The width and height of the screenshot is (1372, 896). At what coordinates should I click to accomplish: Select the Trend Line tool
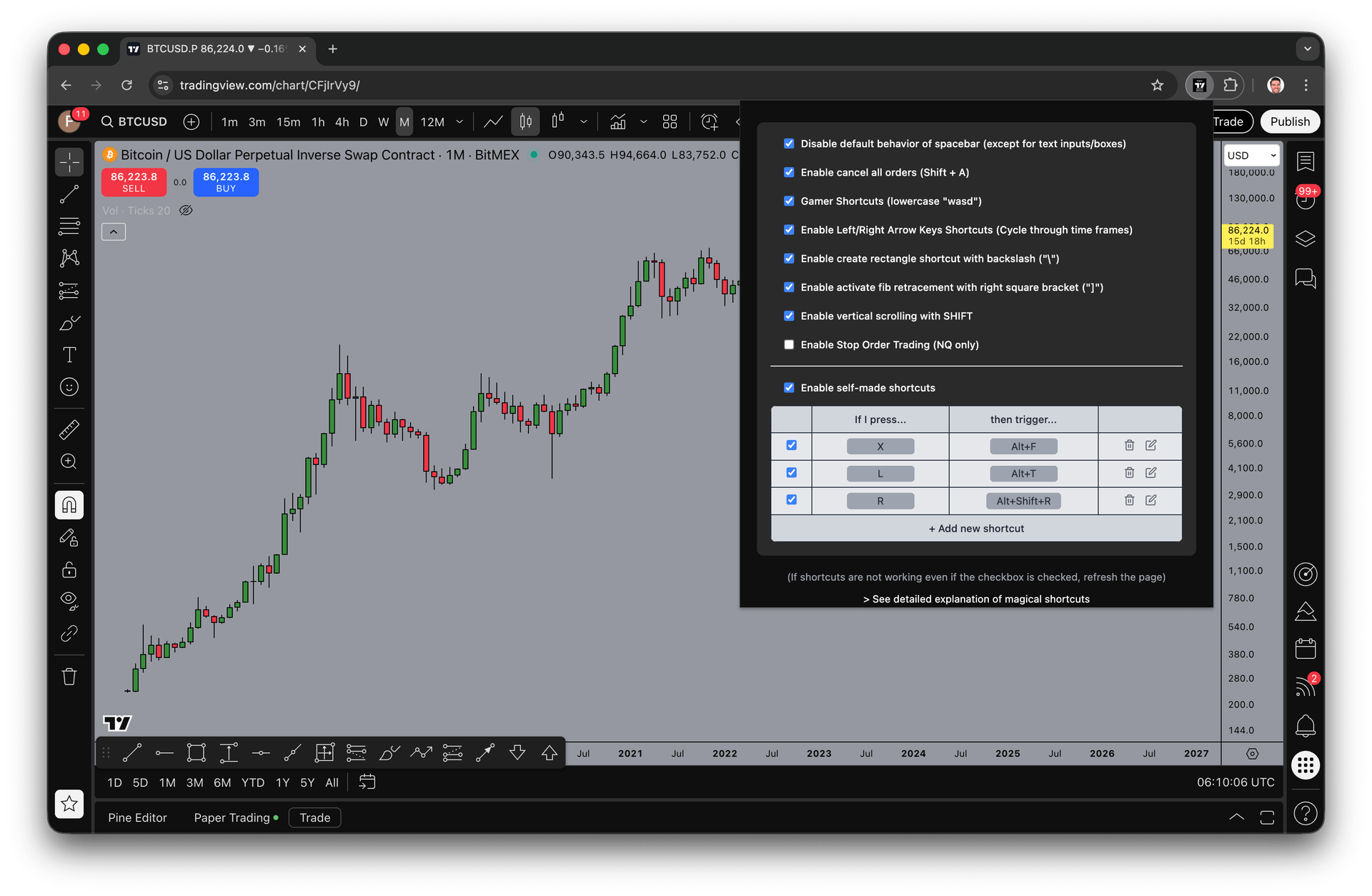point(69,194)
